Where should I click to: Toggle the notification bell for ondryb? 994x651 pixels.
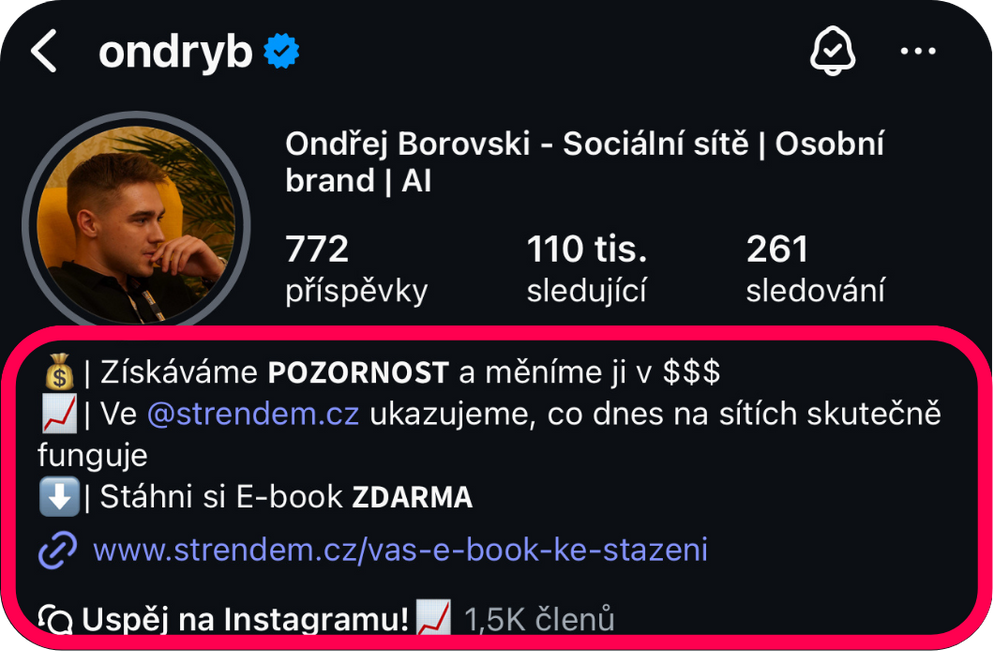point(832,51)
